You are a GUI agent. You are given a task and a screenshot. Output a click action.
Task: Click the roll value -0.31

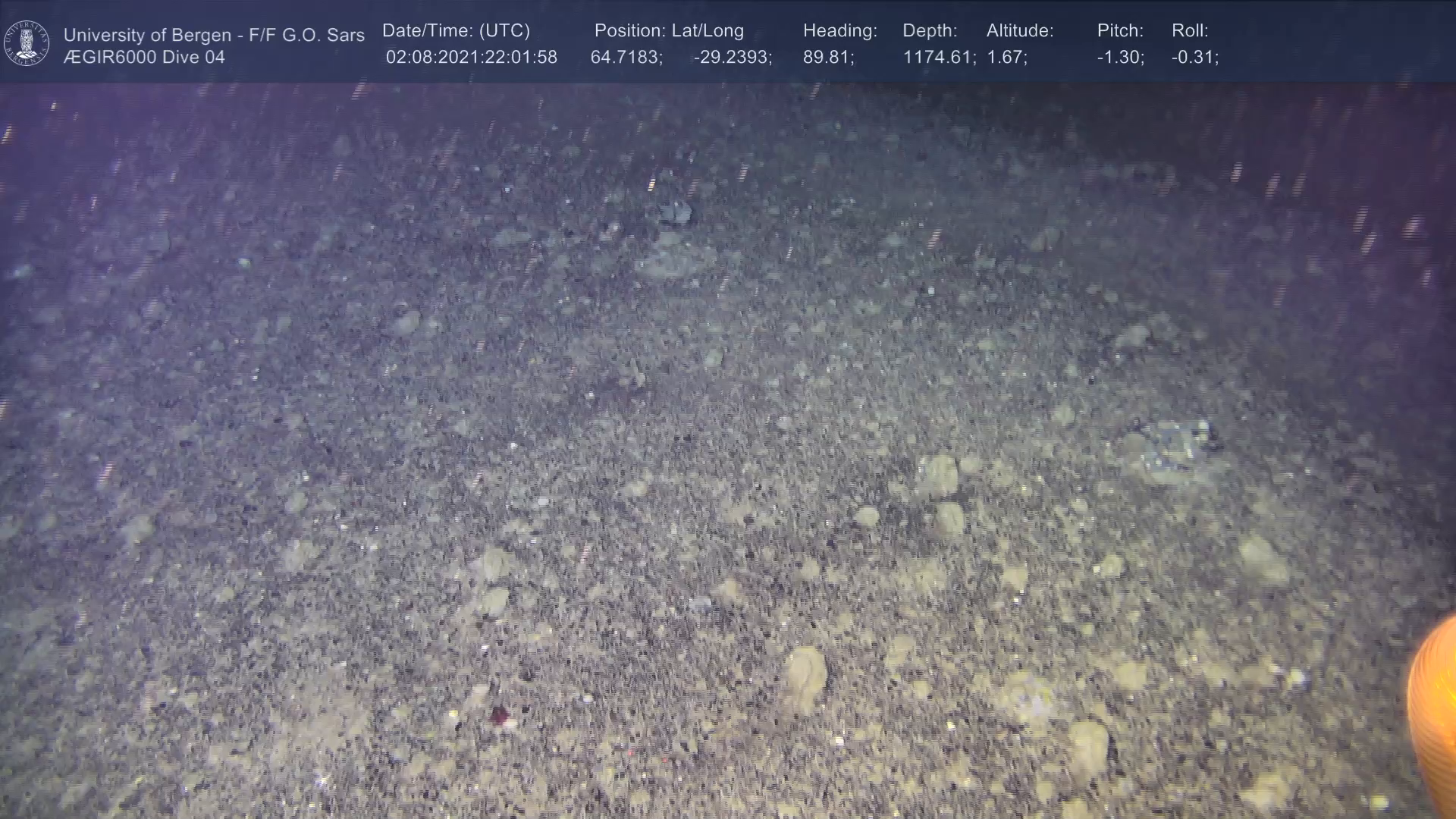click(x=1194, y=58)
